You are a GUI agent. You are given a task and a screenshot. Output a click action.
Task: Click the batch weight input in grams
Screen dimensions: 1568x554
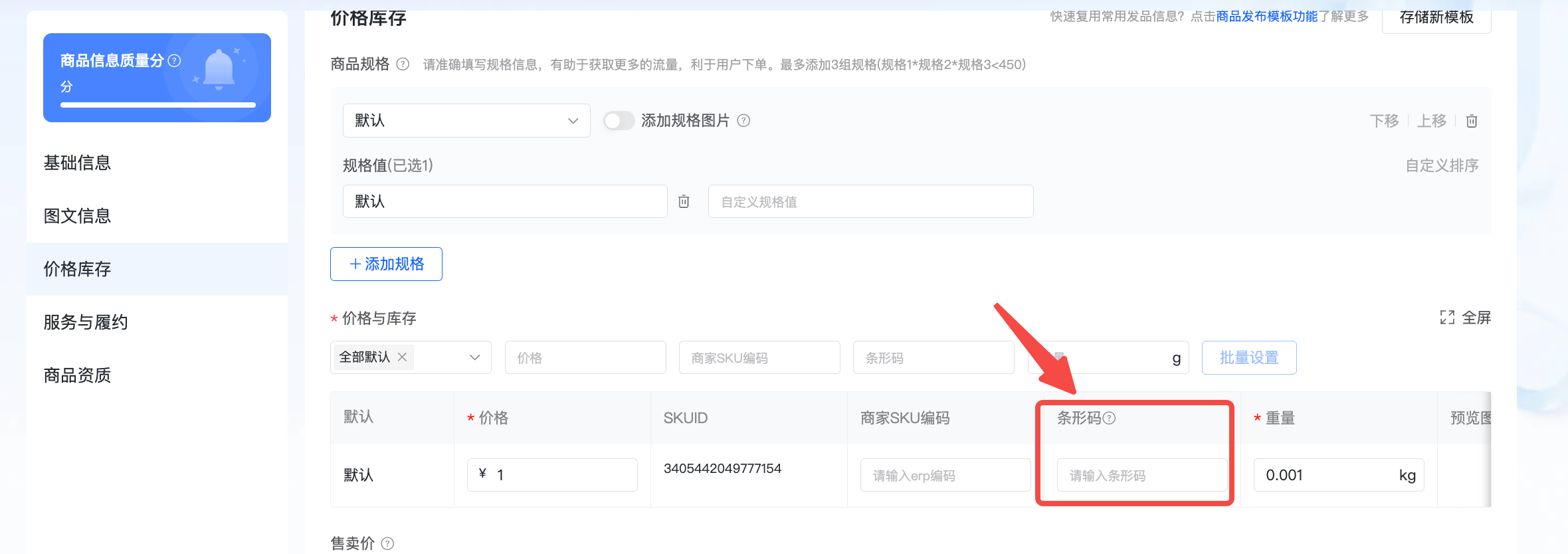pyautogui.click(x=1108, y=357)
